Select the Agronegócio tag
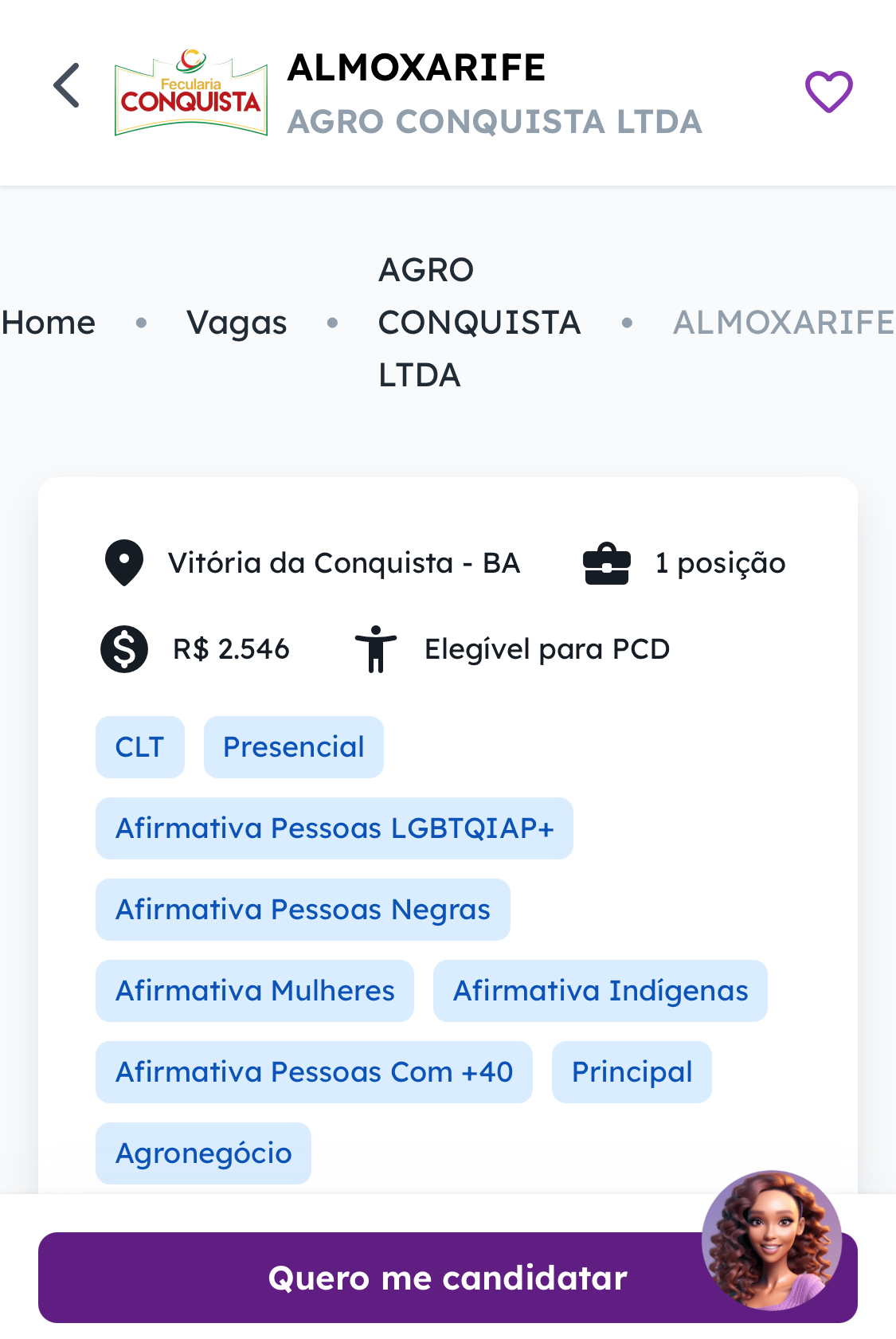The image size is (896, 1339). coord(204,1153)
